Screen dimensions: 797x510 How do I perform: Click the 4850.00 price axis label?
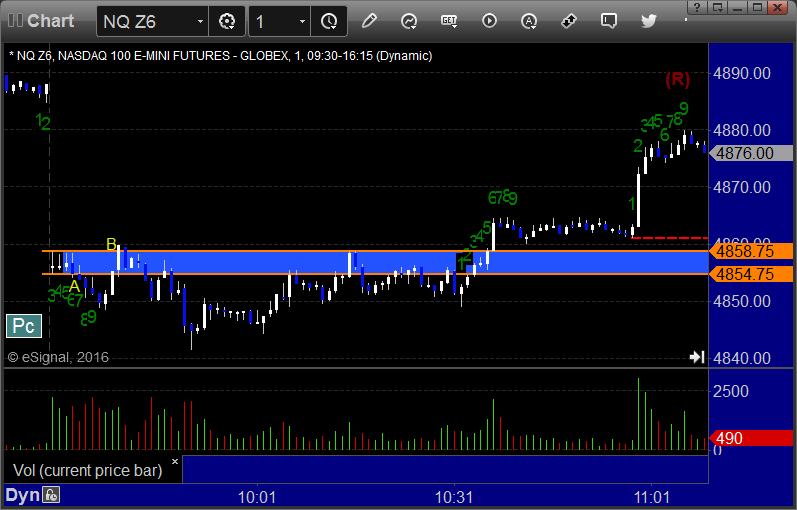point(742,301)
